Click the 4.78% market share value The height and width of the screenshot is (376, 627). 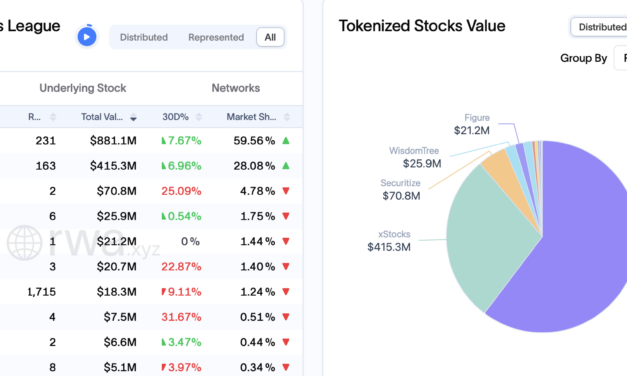258,191
